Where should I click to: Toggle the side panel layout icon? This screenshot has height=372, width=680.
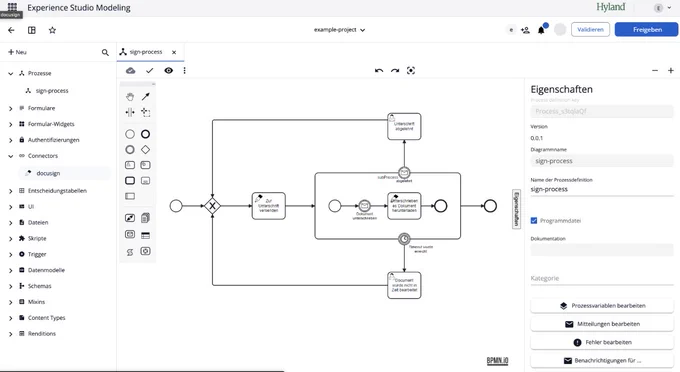(32, 30)
